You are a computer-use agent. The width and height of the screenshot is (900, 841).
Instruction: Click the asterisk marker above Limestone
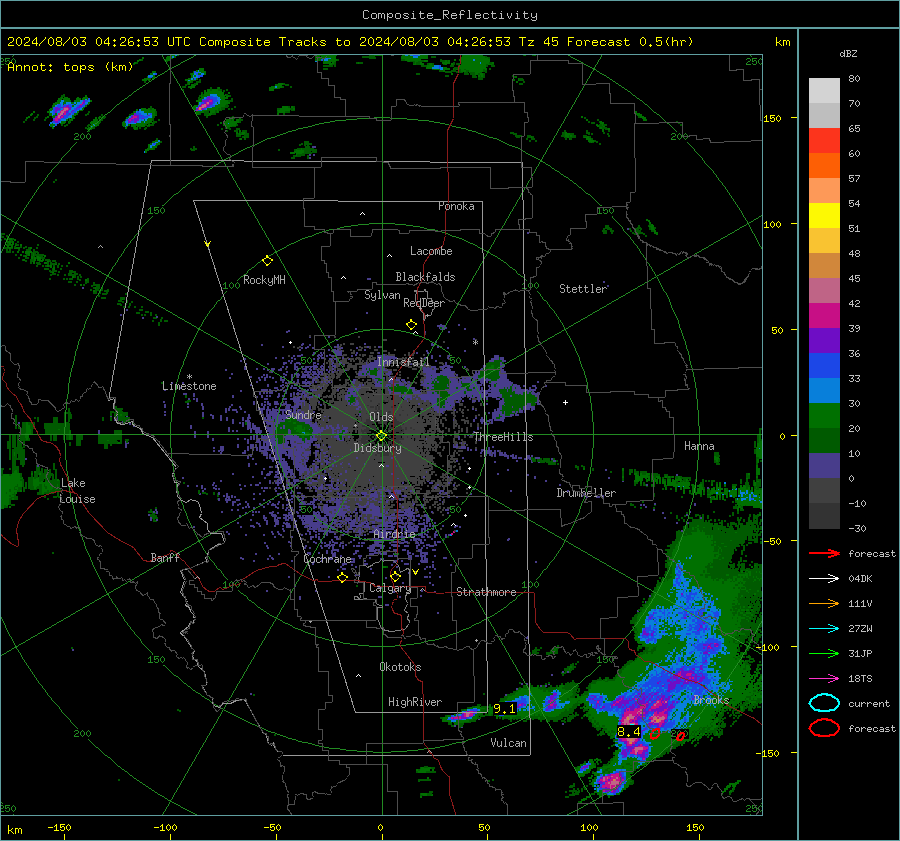[189, 377]
